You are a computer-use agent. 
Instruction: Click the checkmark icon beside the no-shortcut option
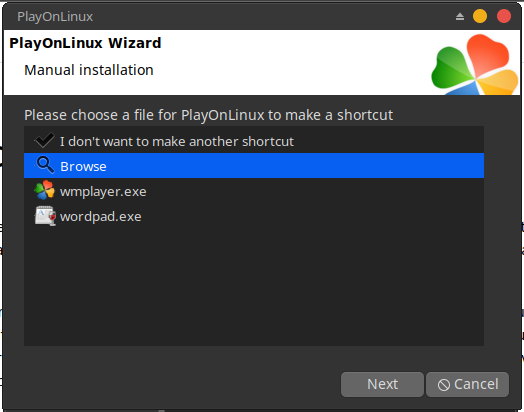(x=44, y=140)
